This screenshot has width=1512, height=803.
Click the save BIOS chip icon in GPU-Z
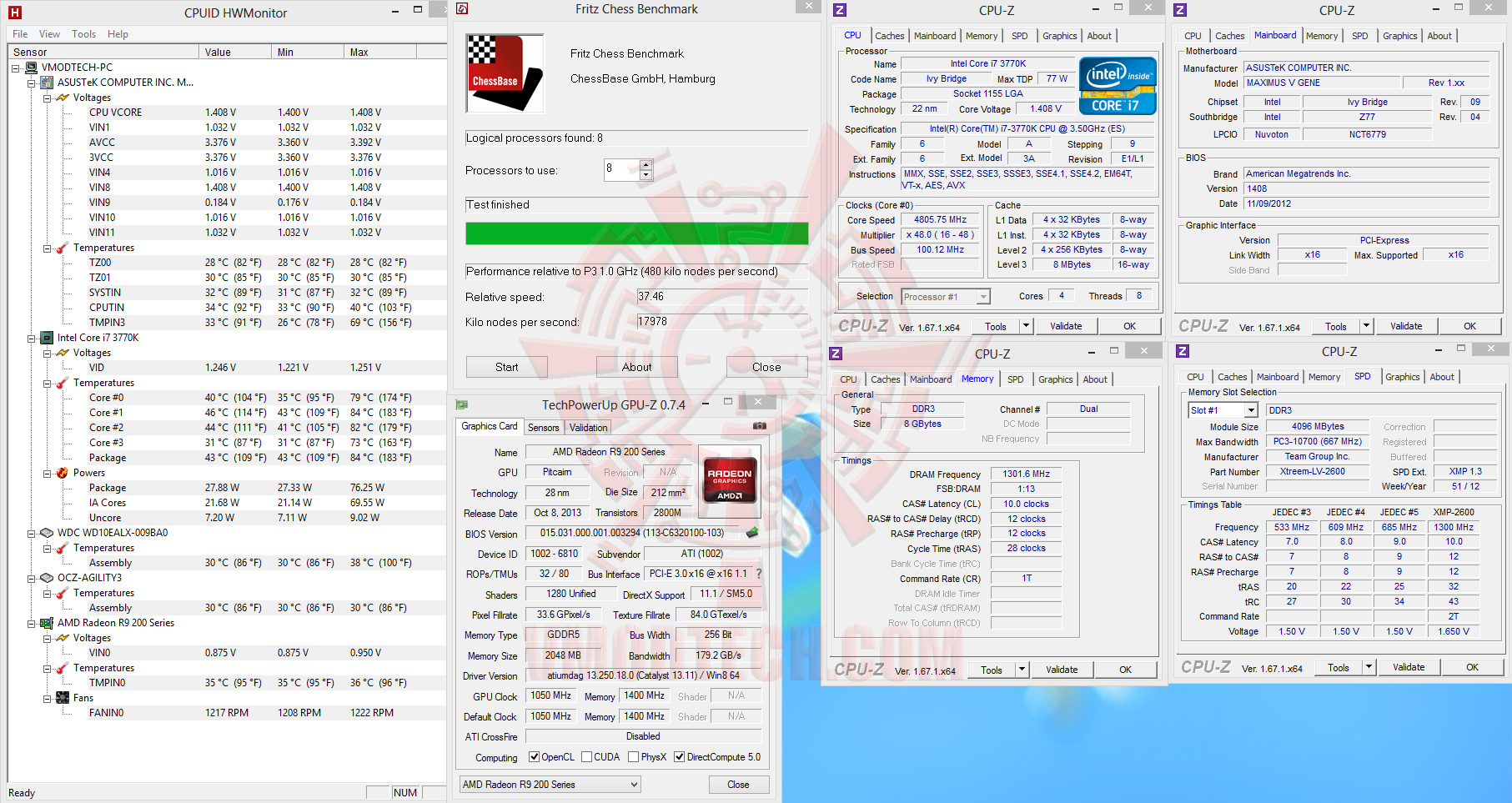click(752, 533)
